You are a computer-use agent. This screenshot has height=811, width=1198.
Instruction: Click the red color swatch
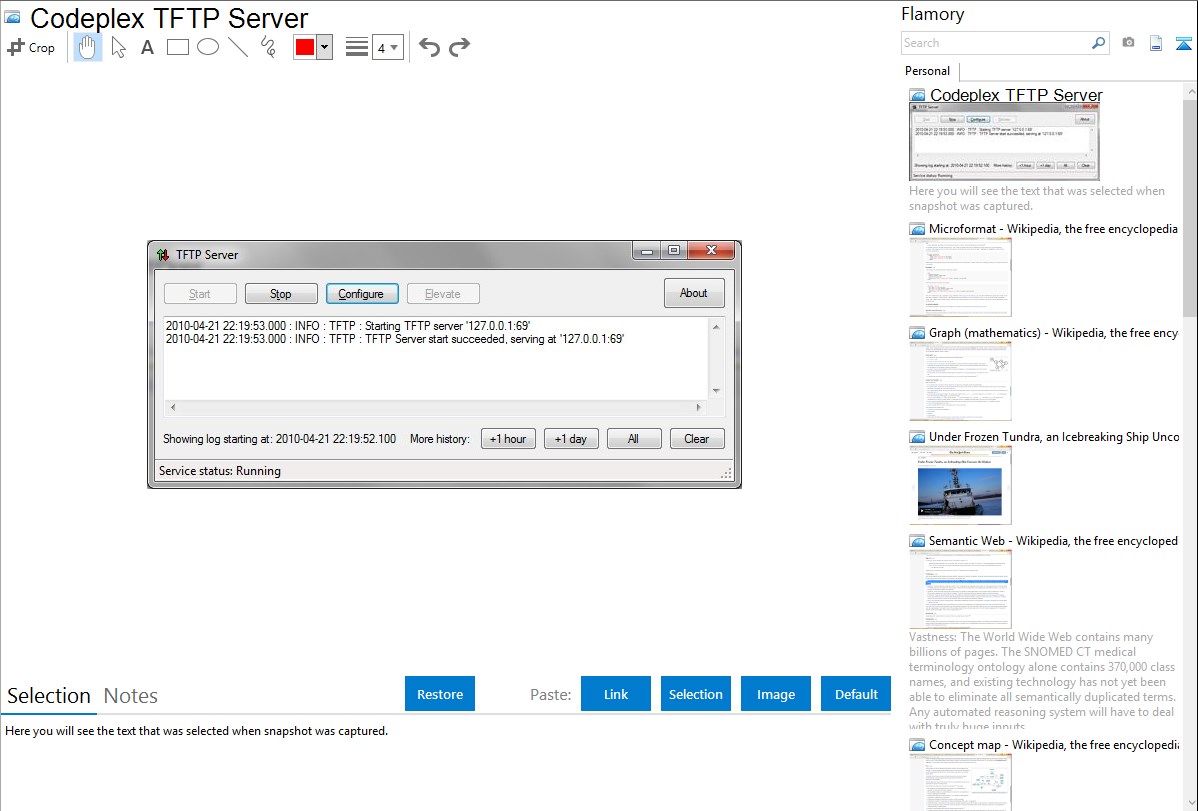(305, 47)
